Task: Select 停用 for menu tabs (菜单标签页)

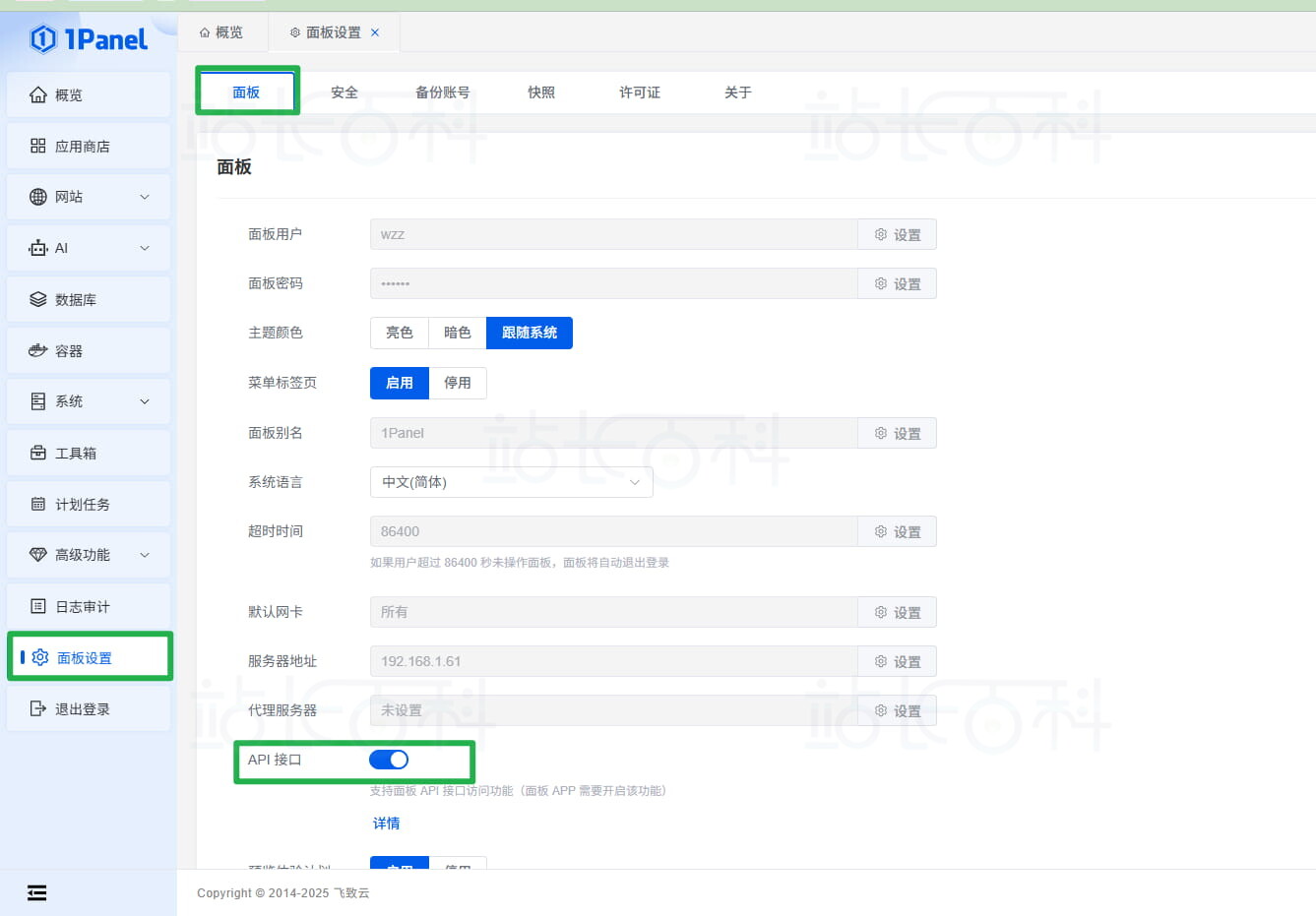Action: click(x=457, y=383)
